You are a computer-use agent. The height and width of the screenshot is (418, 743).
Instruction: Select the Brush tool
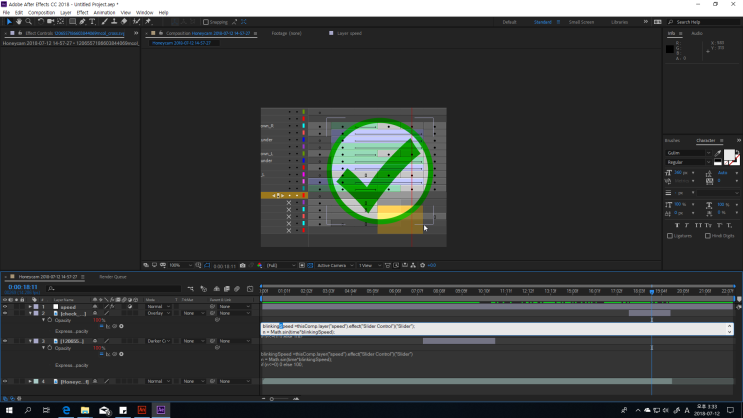(104, 22)
